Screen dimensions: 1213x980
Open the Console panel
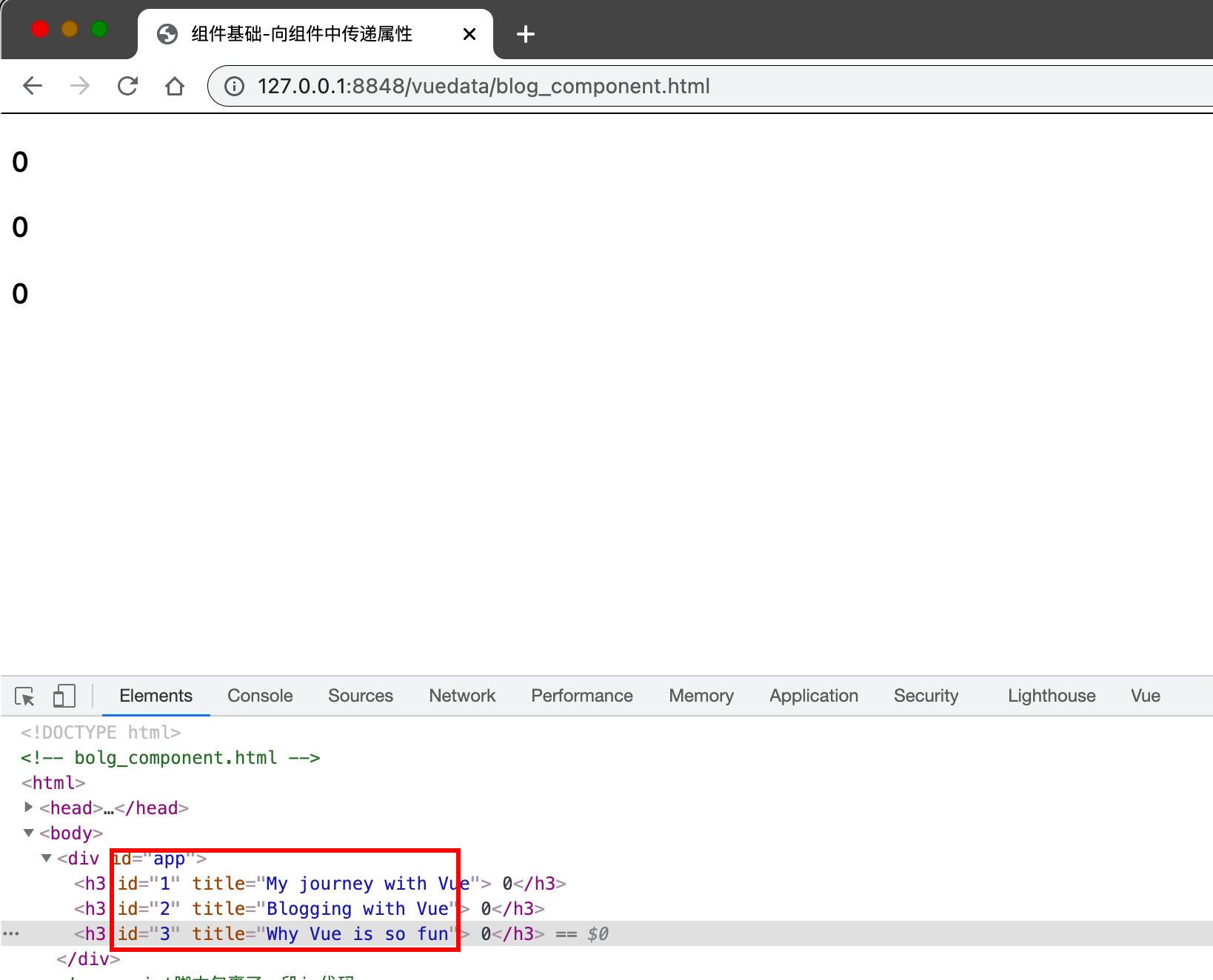point(260,696)
